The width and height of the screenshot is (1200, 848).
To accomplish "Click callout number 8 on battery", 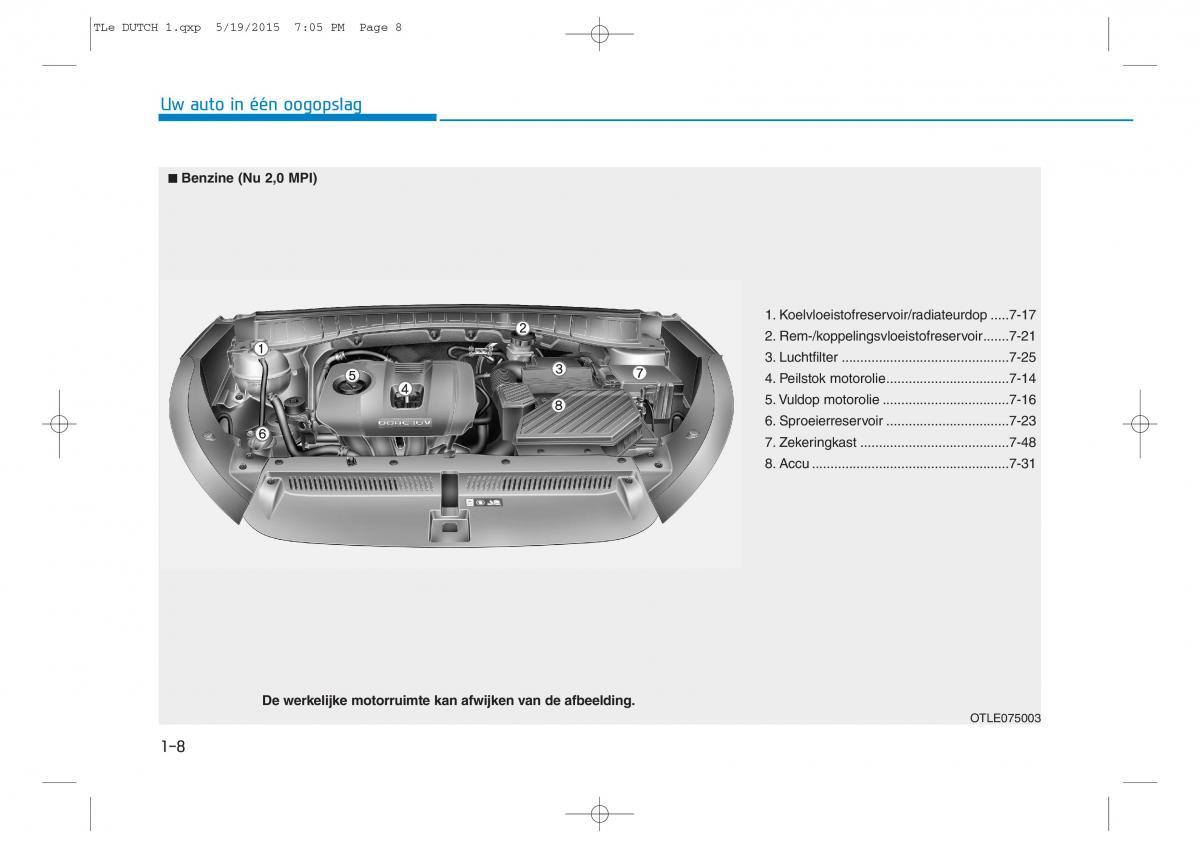I will tap(558, 405).
